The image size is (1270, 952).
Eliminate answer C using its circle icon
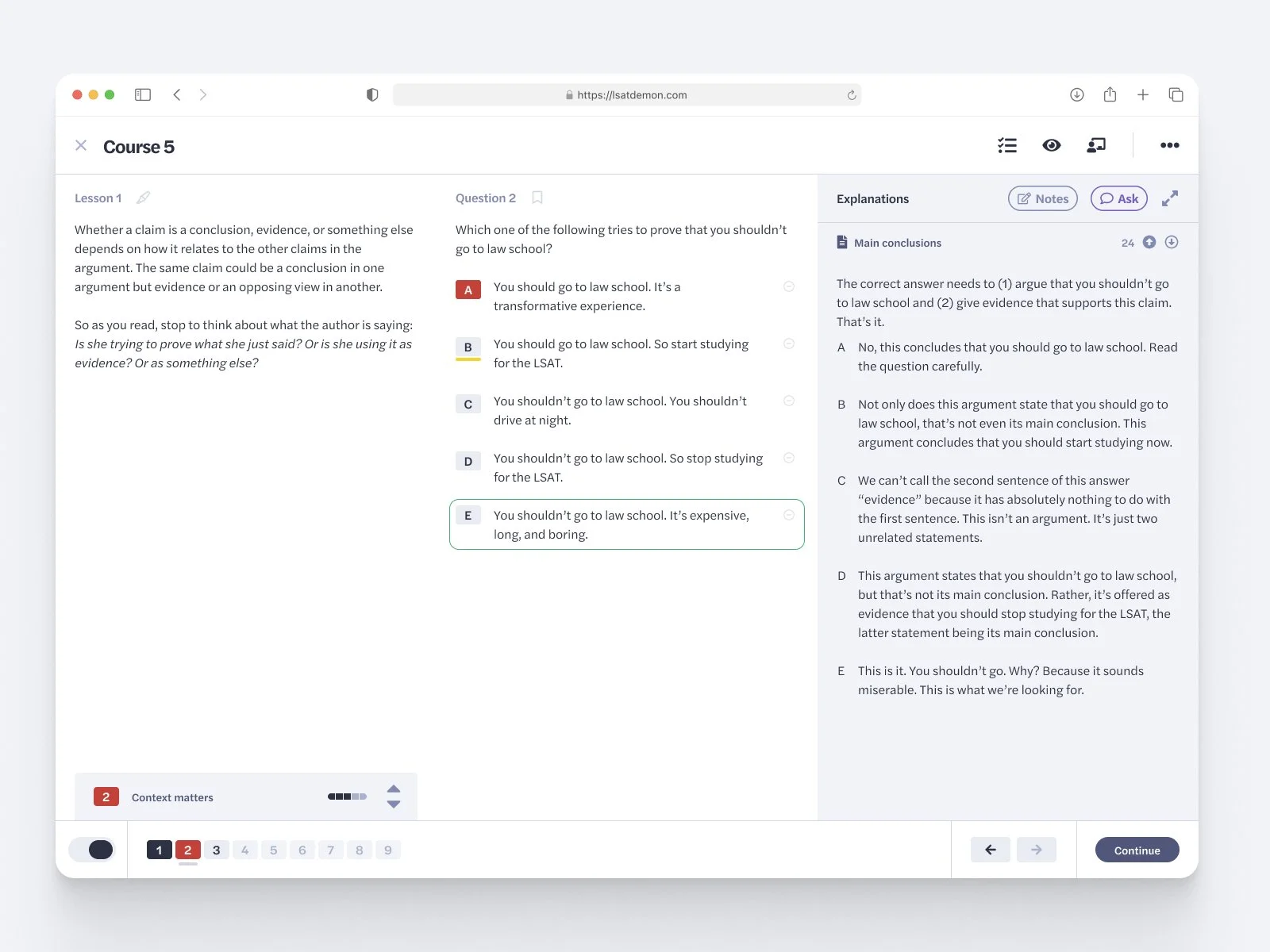(789, 401)
